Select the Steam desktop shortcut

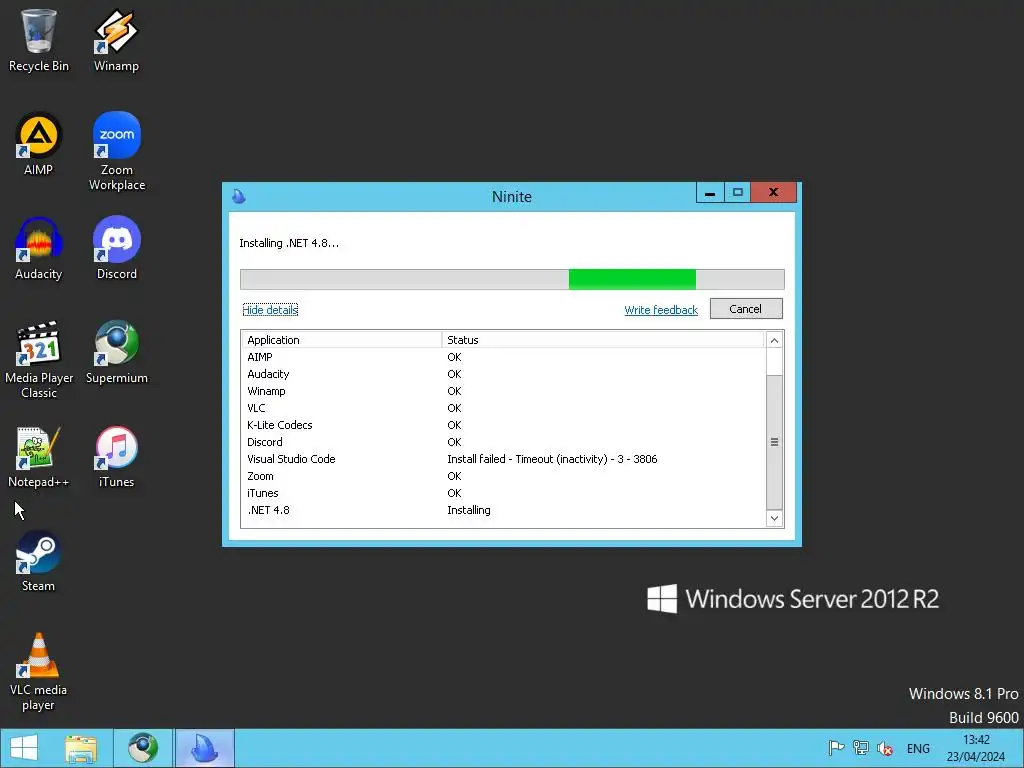tap(39, 561)
